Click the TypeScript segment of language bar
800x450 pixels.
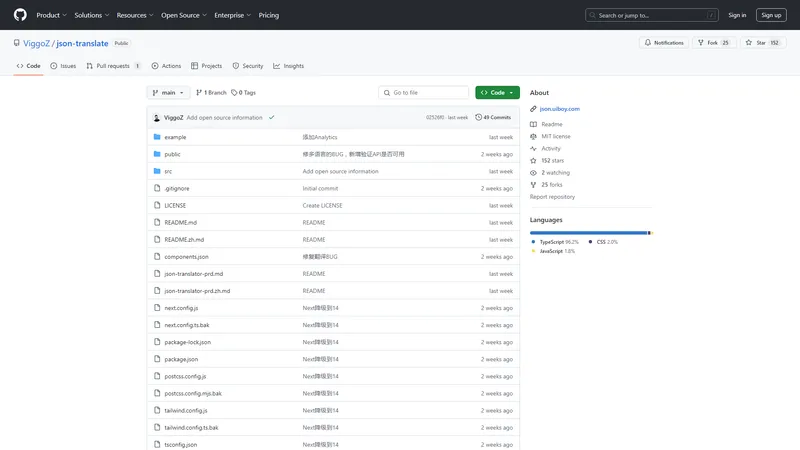(588, 233)
